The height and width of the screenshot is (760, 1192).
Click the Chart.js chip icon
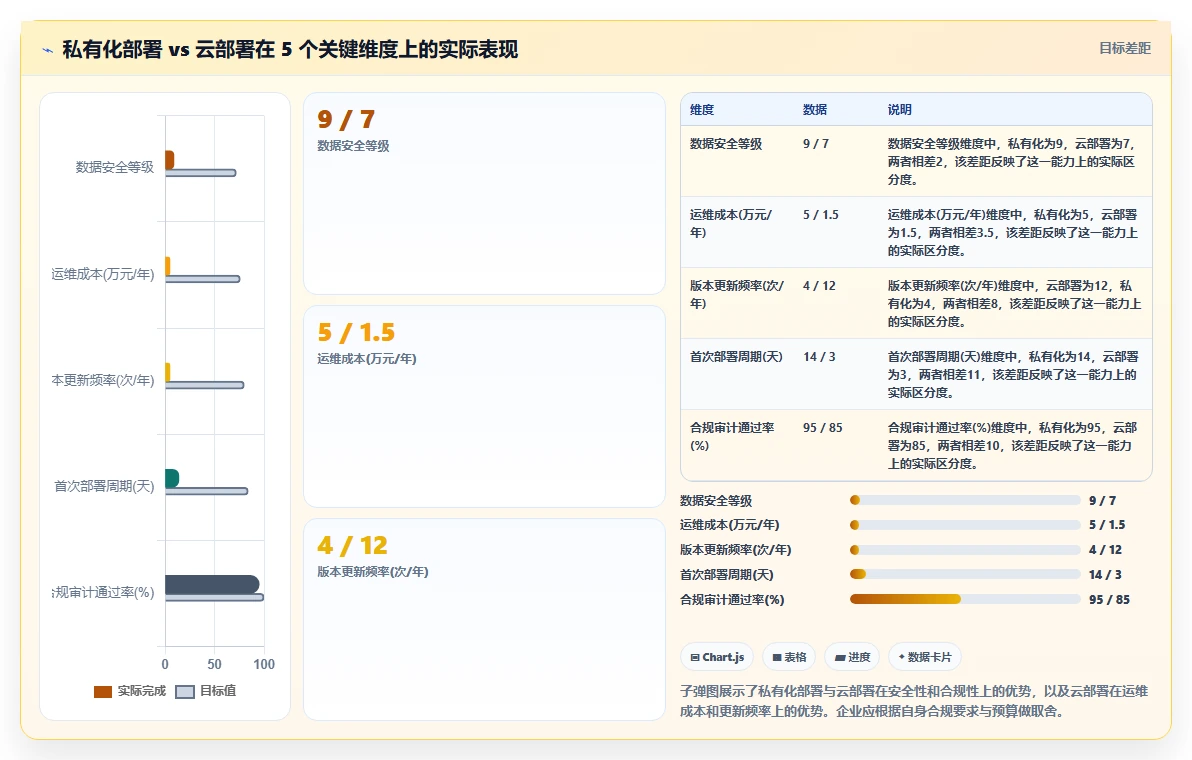tap(695, 657)
